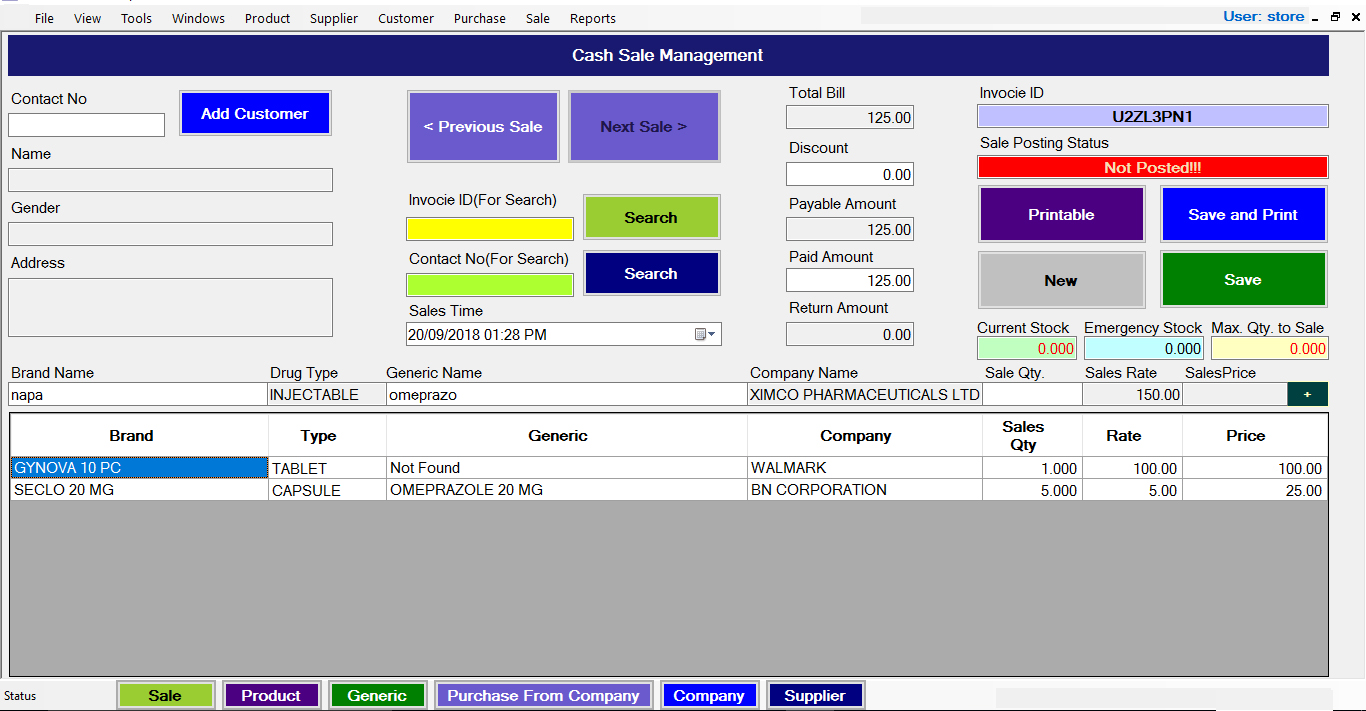Viewport: 1366px width, 711px height.
Task: Click the Total Bill field
Action: 850,117
